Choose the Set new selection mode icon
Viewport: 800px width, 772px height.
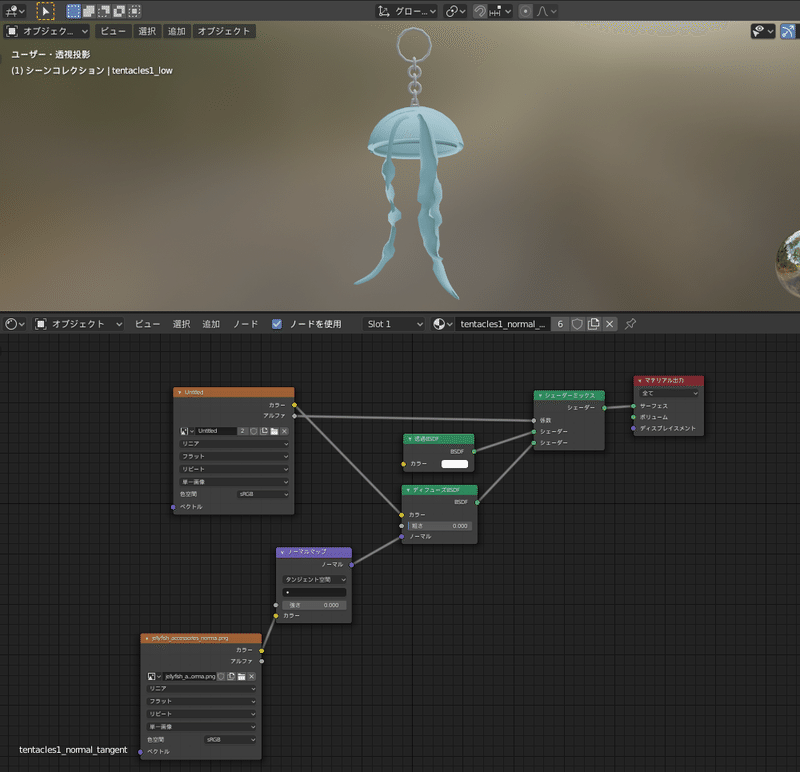(73, 11)
